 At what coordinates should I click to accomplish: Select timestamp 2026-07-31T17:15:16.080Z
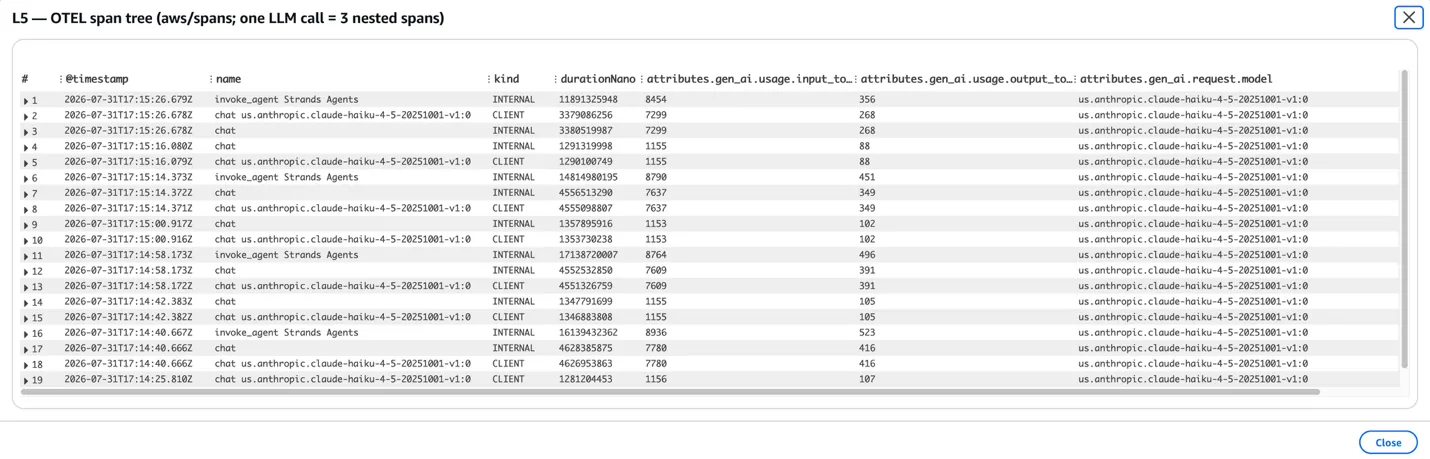[128, 146]
